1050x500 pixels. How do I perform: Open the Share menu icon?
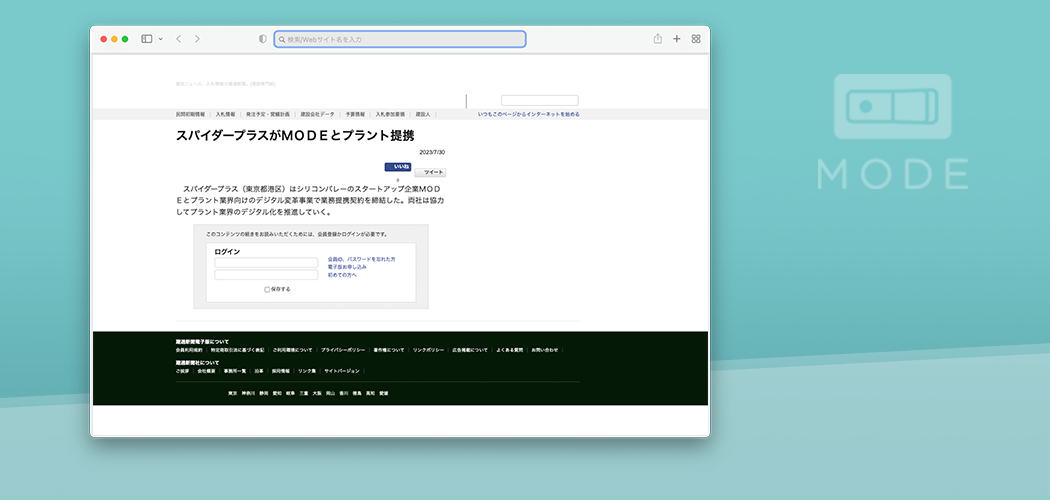(x=658, y=39)
